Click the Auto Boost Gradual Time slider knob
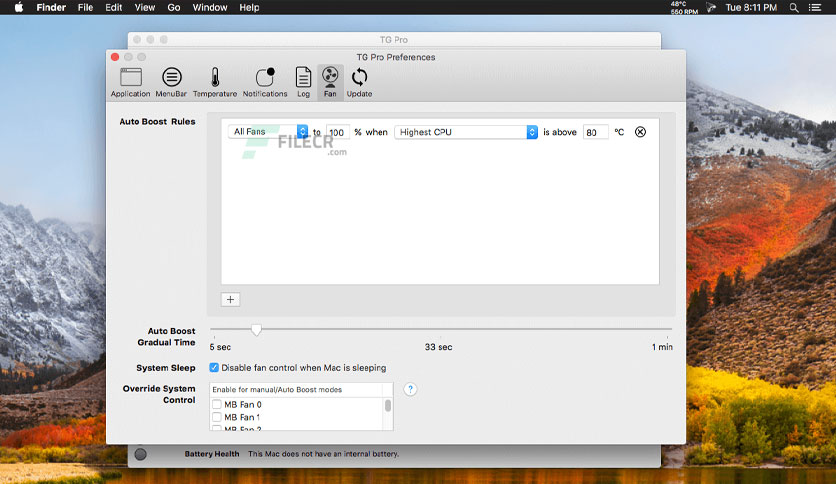The image size is (836, 484). 256,330
